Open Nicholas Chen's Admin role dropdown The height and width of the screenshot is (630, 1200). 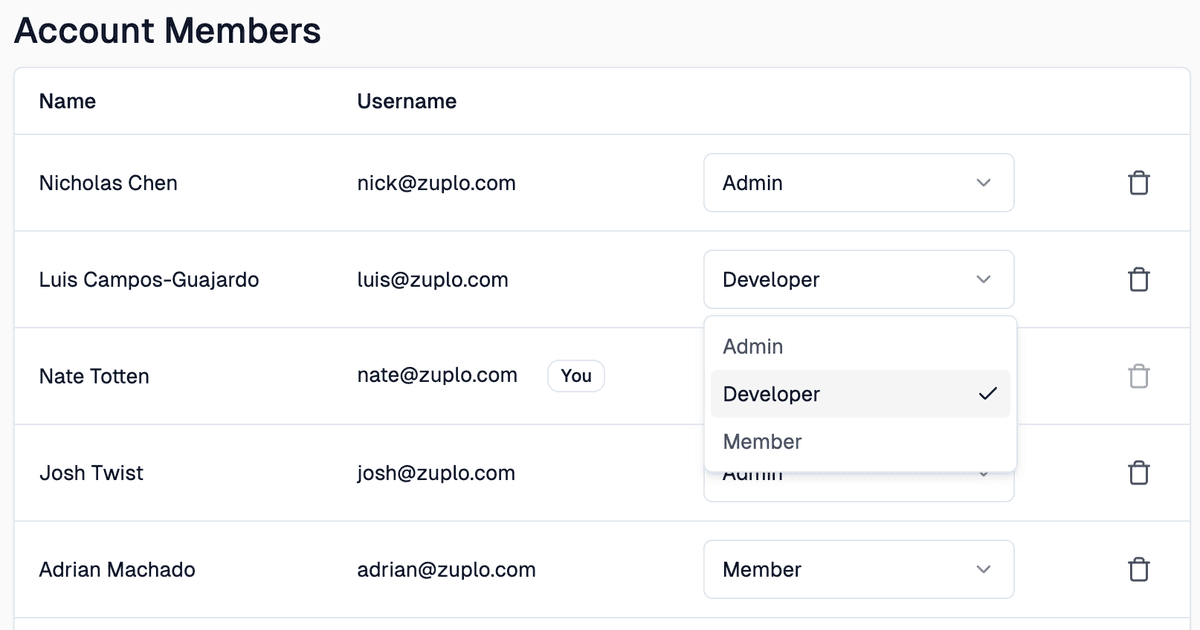(858, 183)
